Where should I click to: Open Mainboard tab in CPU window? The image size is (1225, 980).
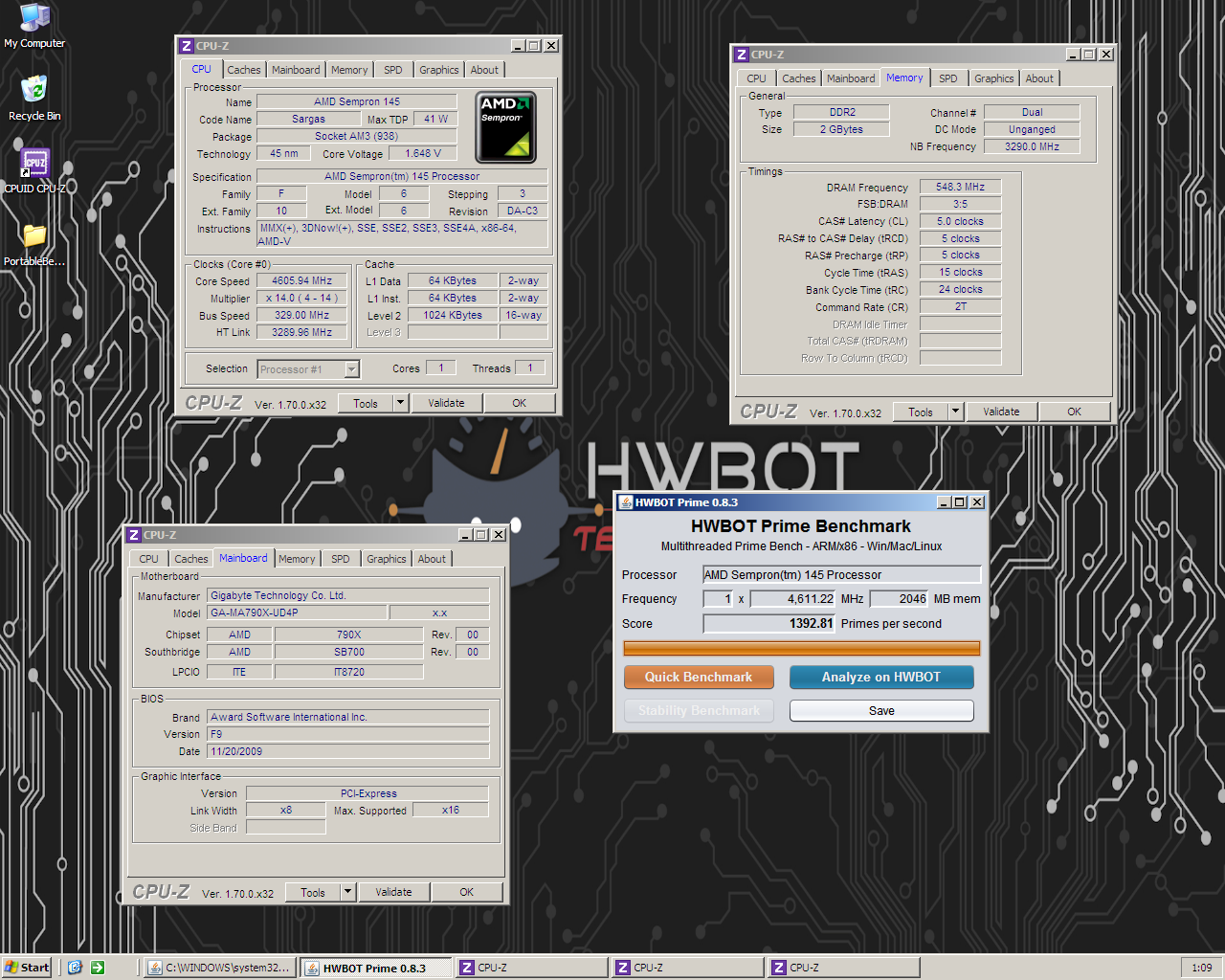click(x=296, y=70)
